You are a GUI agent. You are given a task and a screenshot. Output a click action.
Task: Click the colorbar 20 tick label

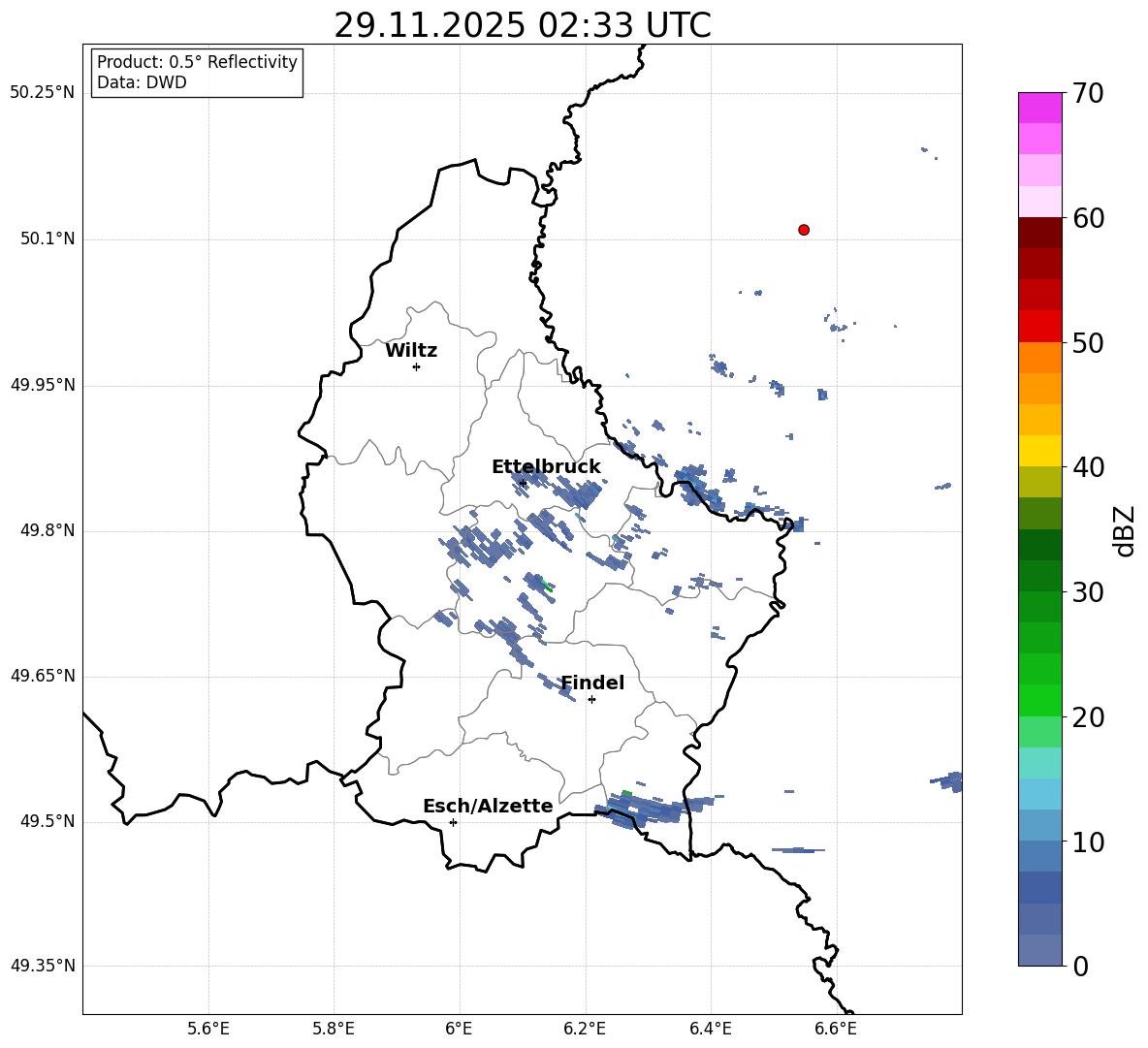click(1088, 717)
